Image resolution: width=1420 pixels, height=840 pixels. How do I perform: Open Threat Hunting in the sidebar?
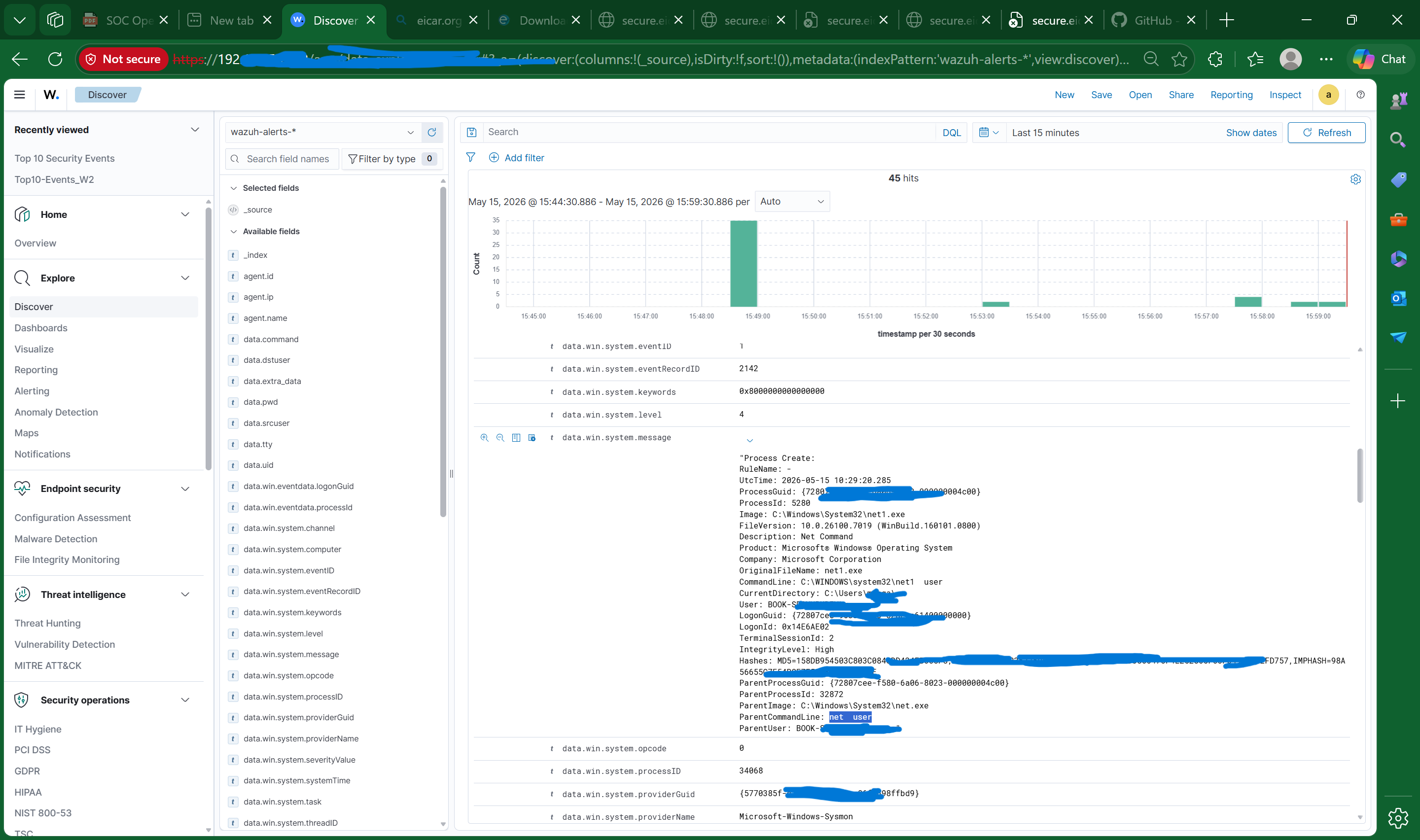point(47,623)
